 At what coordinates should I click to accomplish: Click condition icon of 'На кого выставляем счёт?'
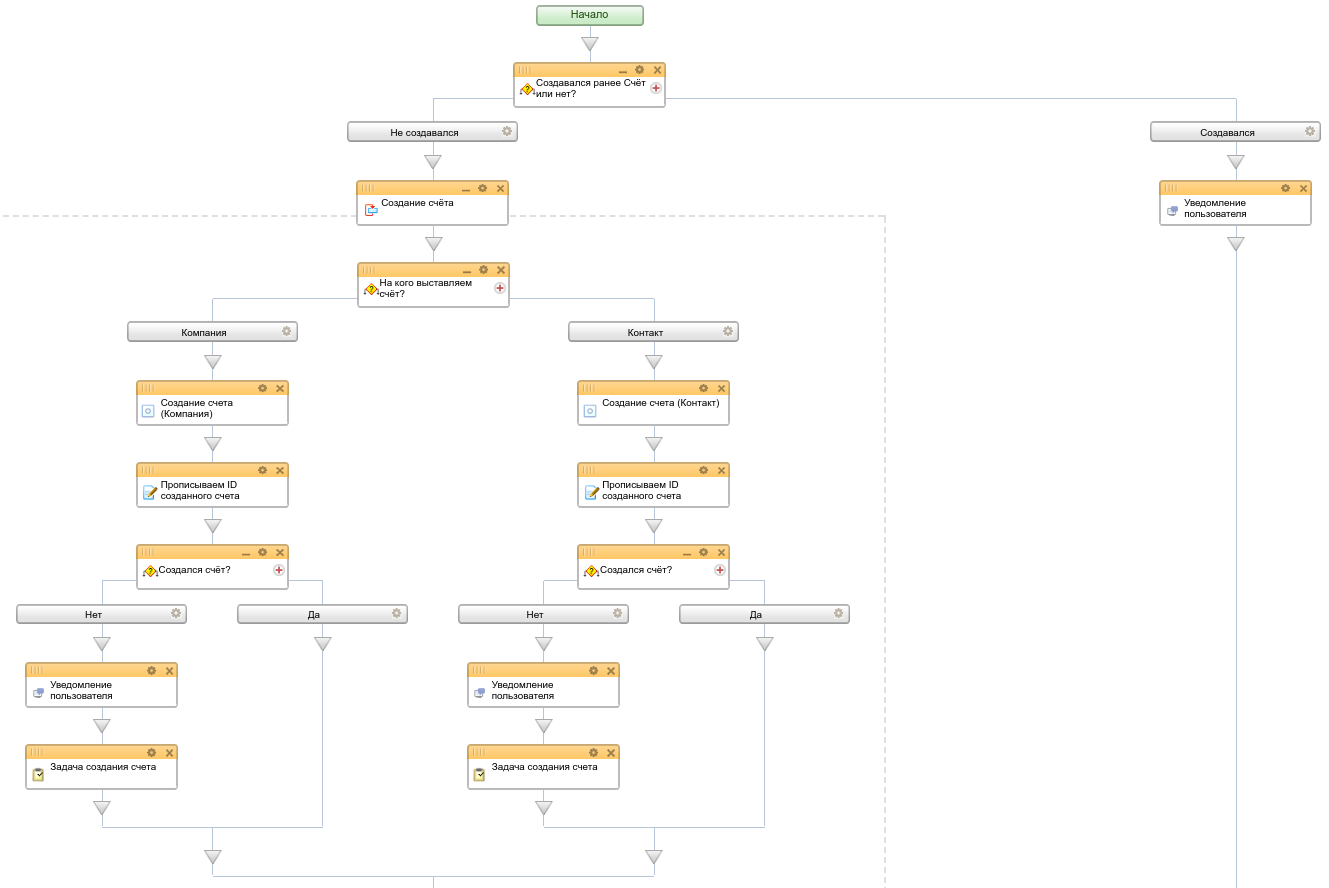(371, 289)
